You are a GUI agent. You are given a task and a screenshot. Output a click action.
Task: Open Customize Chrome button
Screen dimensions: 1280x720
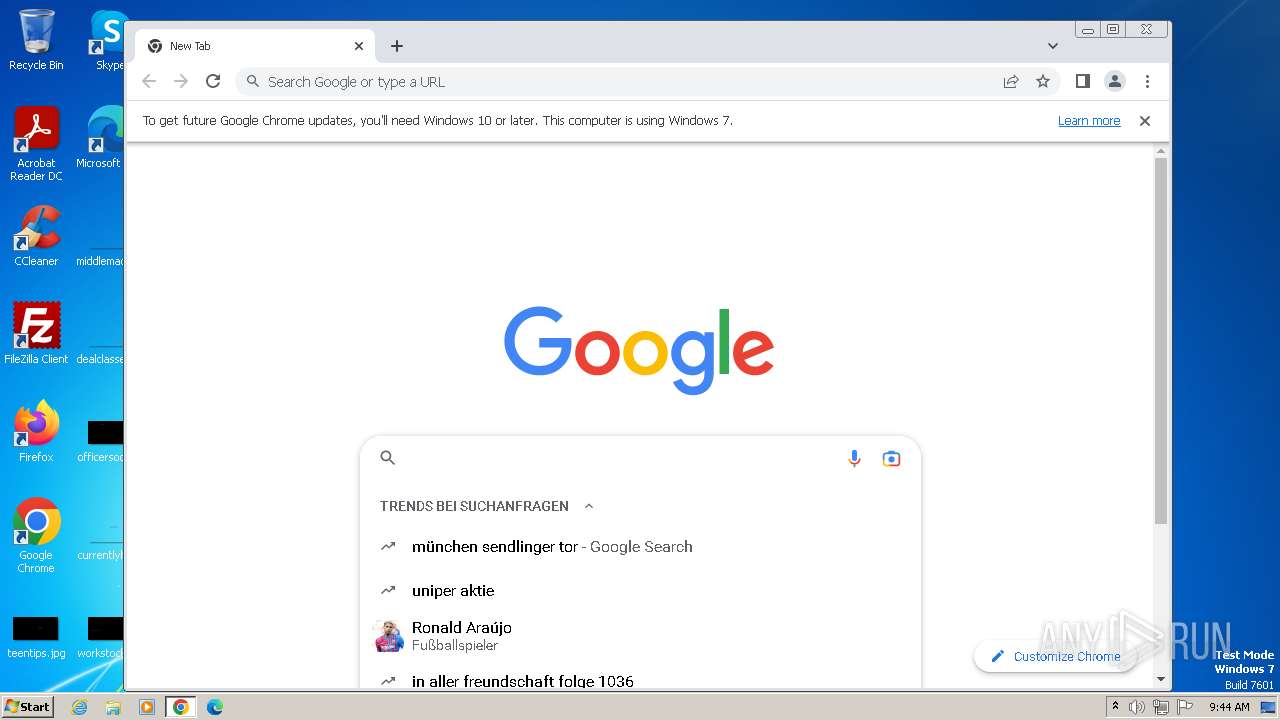click(1054, 656)
